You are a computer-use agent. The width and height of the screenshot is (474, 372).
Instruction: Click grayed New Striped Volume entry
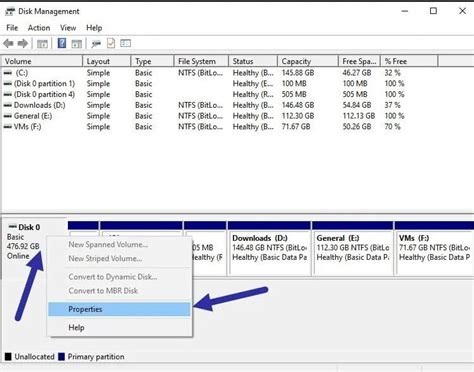point(119,259)
